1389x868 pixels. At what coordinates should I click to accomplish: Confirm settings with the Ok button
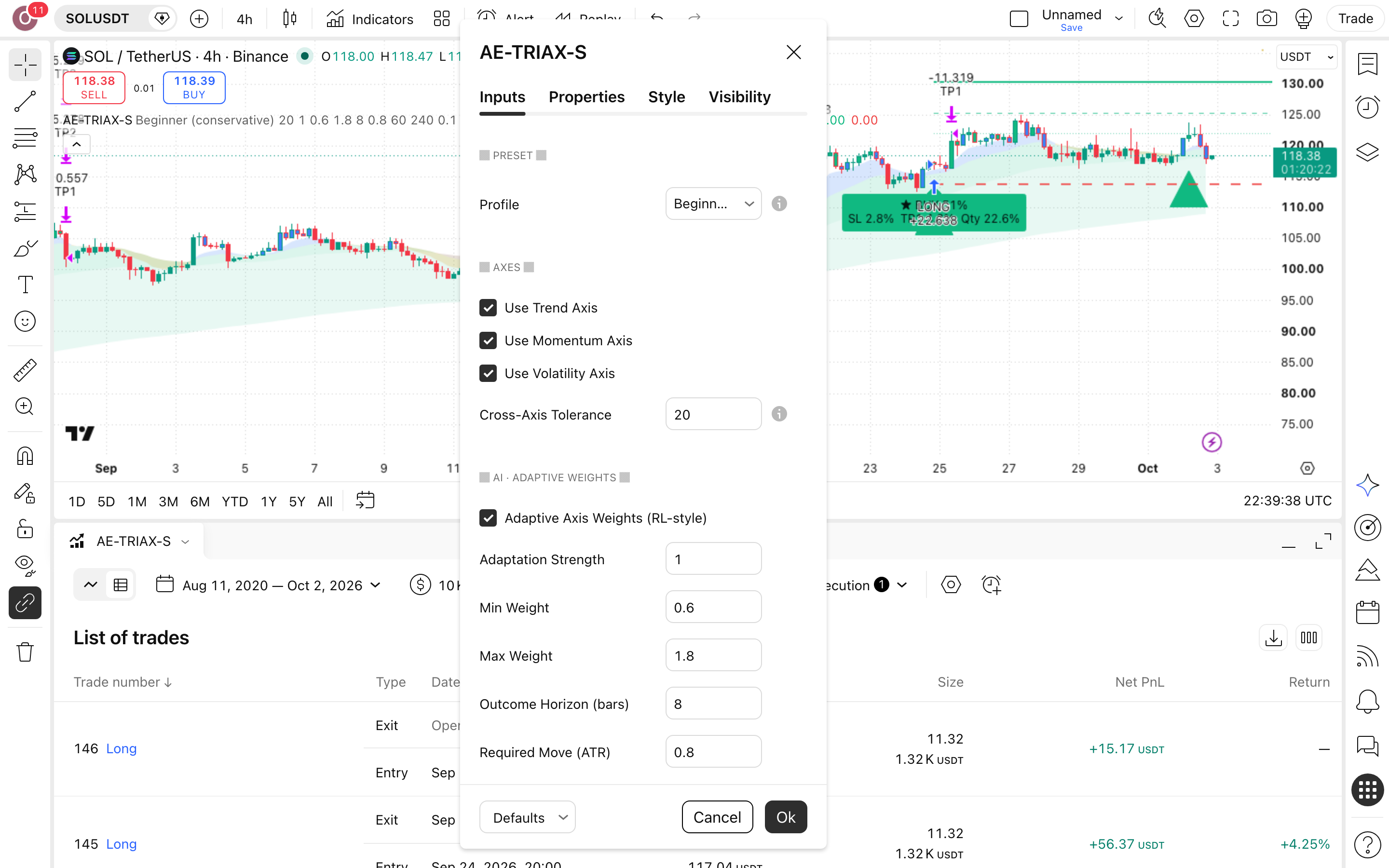(786, 817)
